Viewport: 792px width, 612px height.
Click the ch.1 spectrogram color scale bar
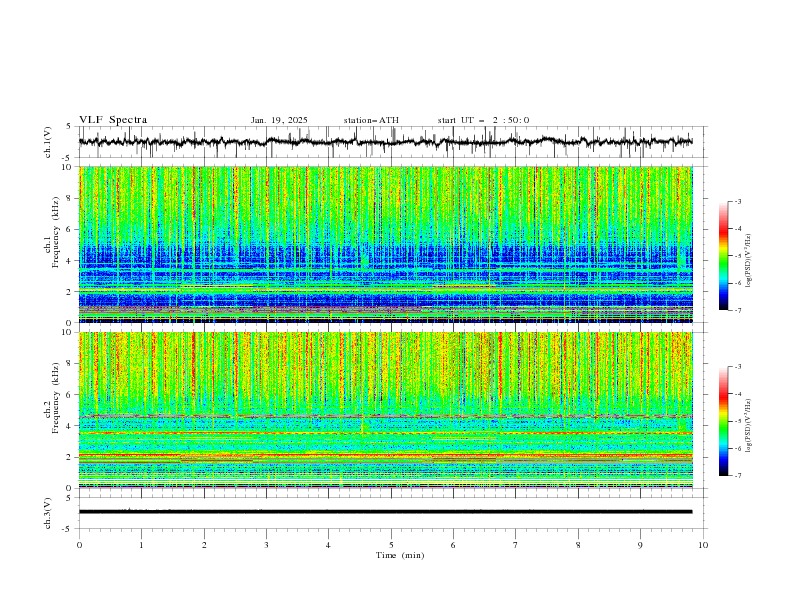click(724, 256)
